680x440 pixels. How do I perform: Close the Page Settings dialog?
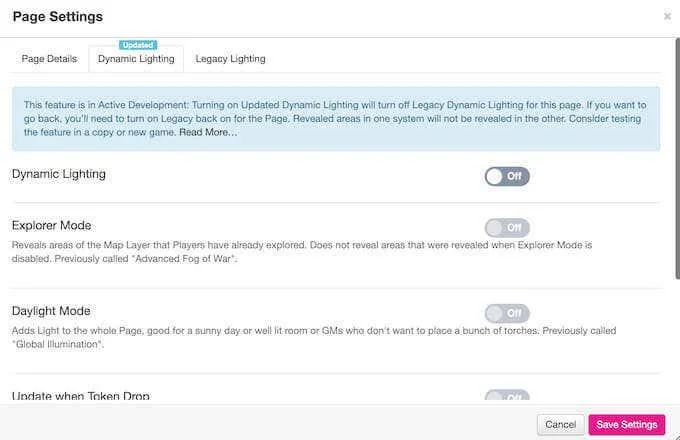click(x=667, y=16)
